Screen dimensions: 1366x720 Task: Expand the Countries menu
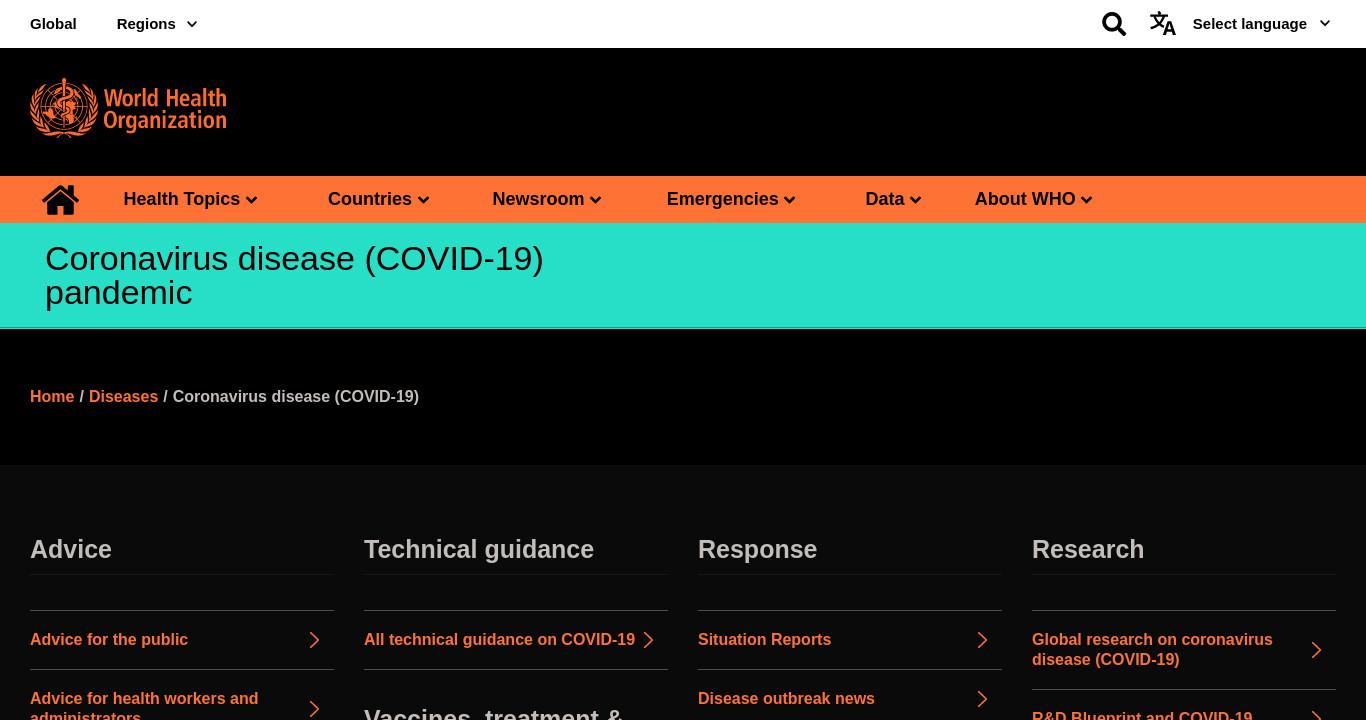tap(378, 199)
